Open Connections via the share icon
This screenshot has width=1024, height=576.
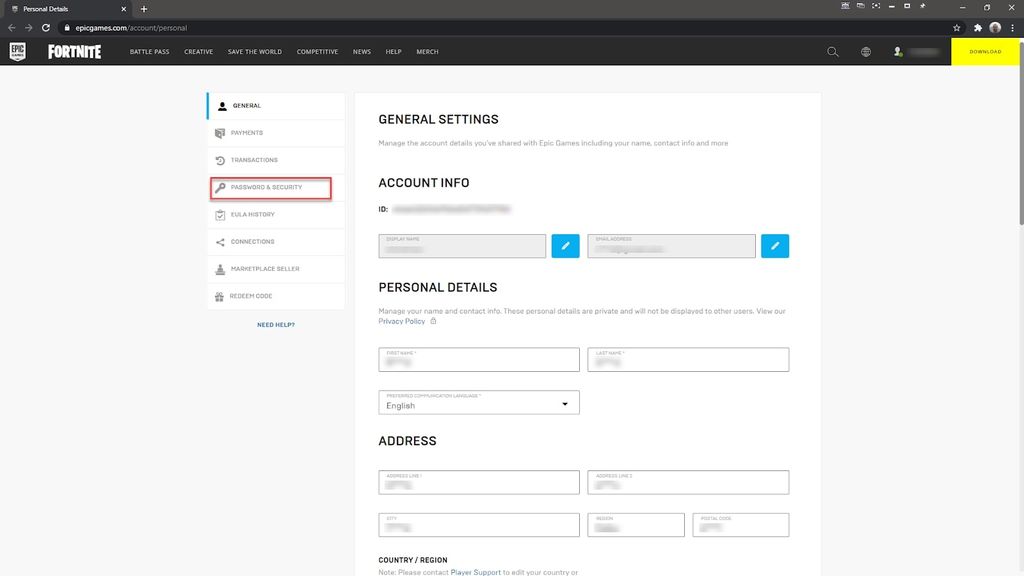coord(221,241)
